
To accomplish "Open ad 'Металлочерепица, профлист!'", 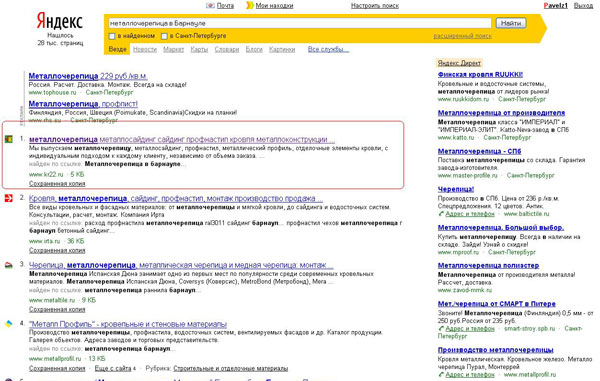I will (83, 104).
